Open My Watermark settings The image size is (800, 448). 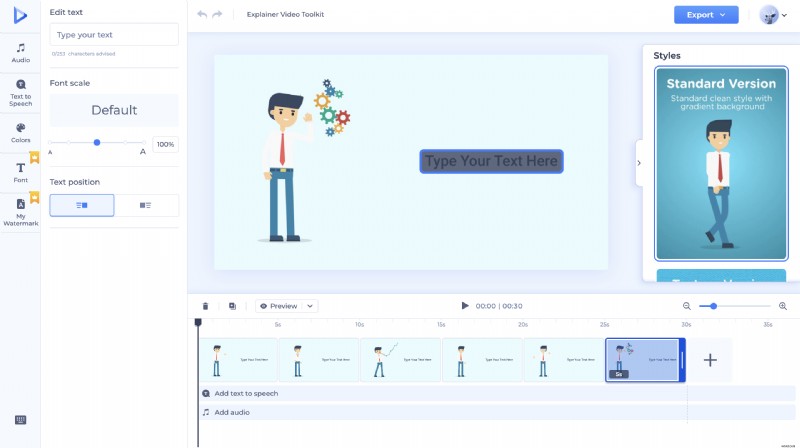(20, 211)
